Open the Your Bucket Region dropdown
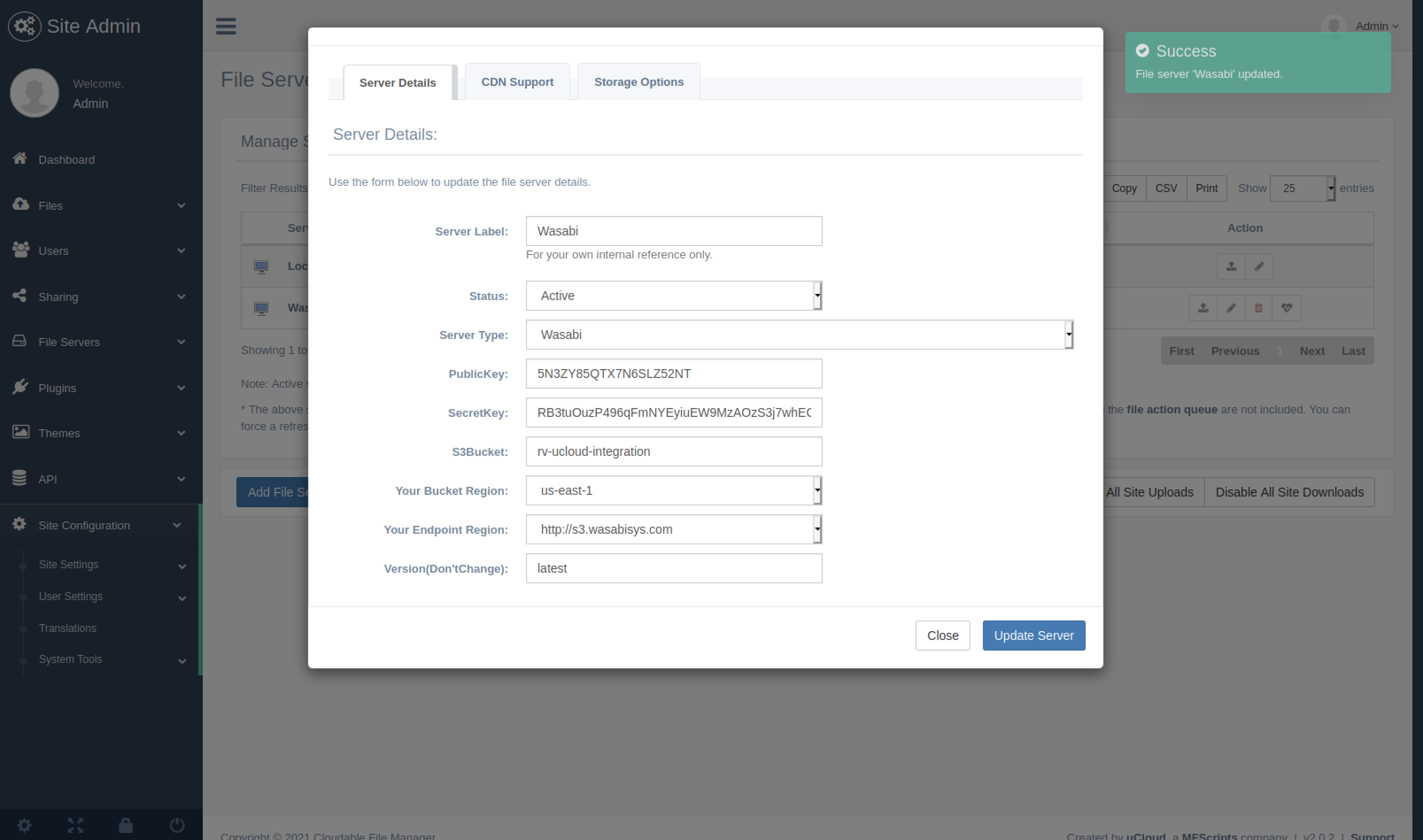Viewport: 1423px width, 840px height. pyautogui.click(x=674, y=490)
